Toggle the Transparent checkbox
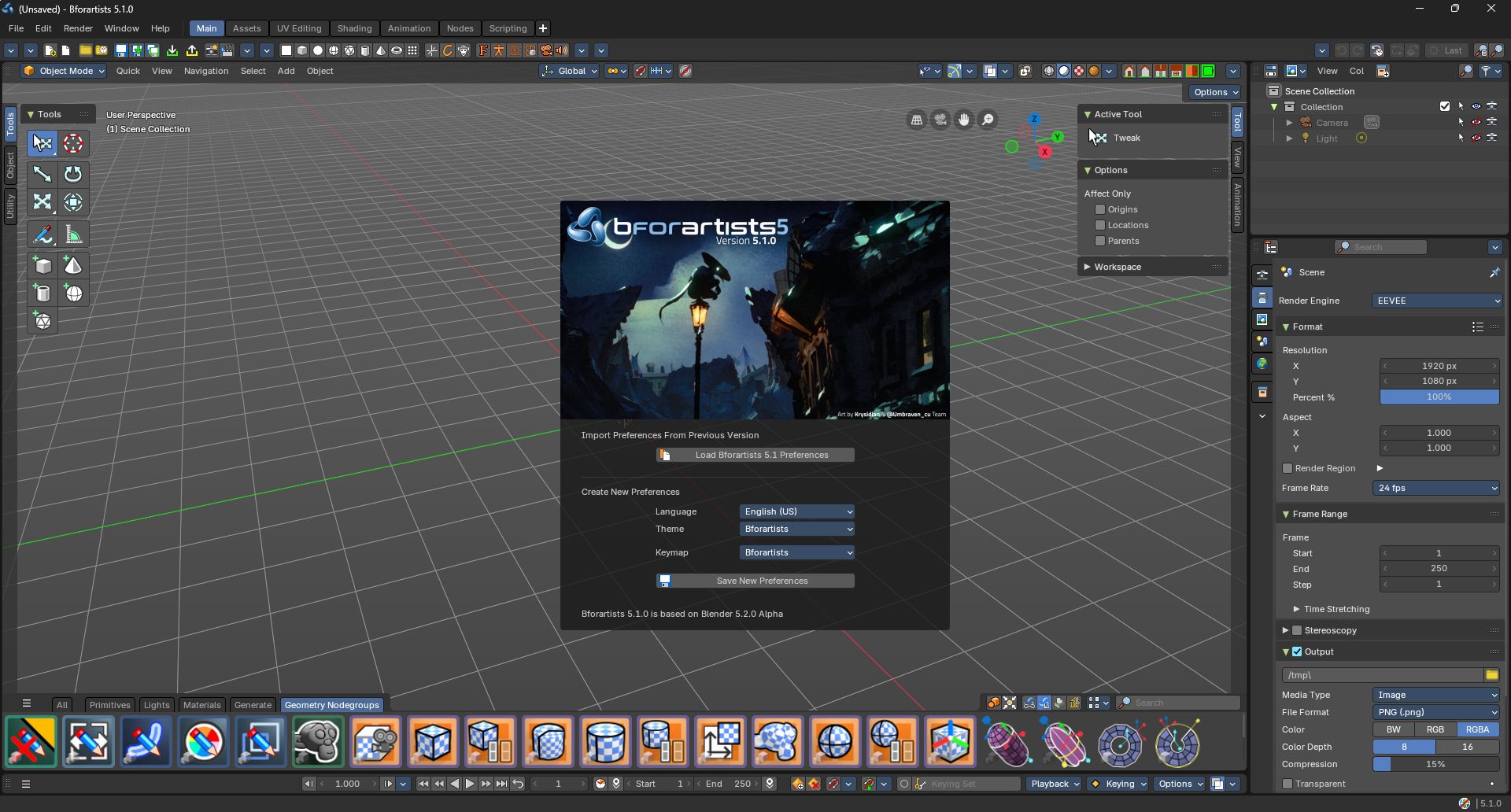 coord(1287,784)
